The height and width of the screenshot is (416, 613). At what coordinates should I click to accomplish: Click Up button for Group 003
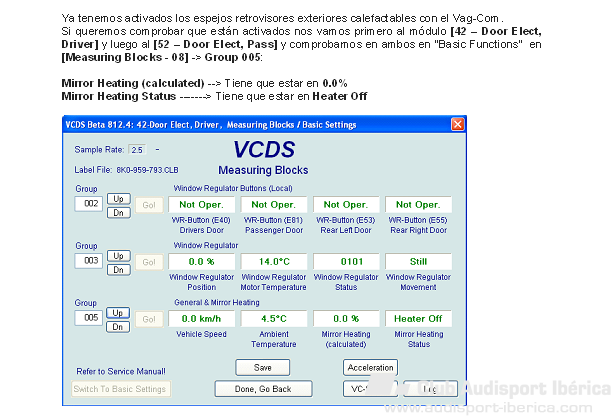pyautogui.click(x=118, y=256)
